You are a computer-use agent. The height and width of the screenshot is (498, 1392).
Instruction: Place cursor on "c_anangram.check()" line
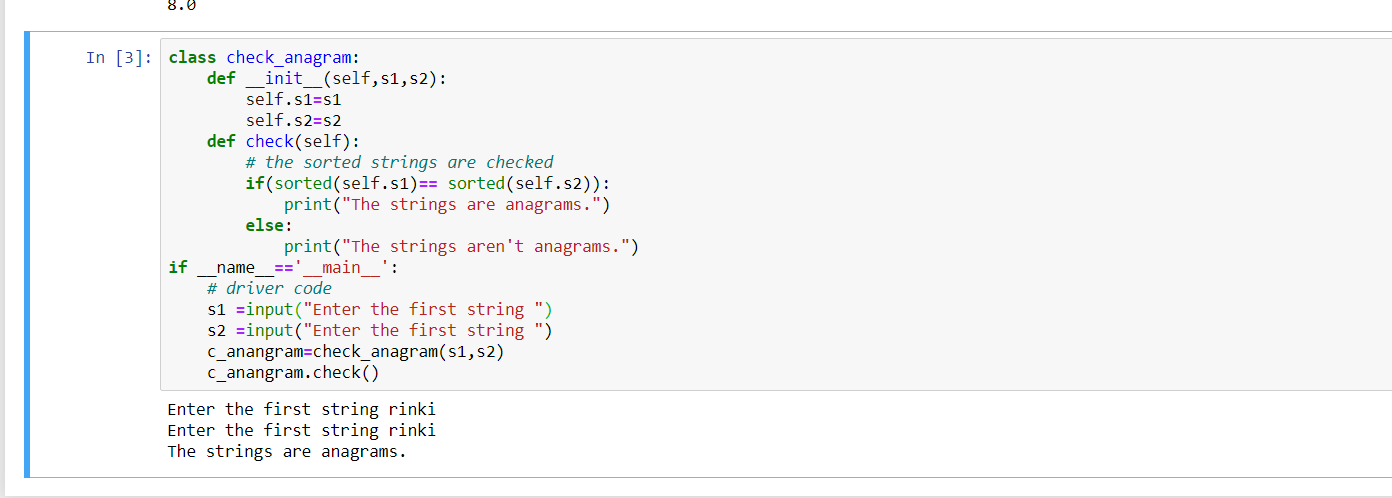pos(293,372)
